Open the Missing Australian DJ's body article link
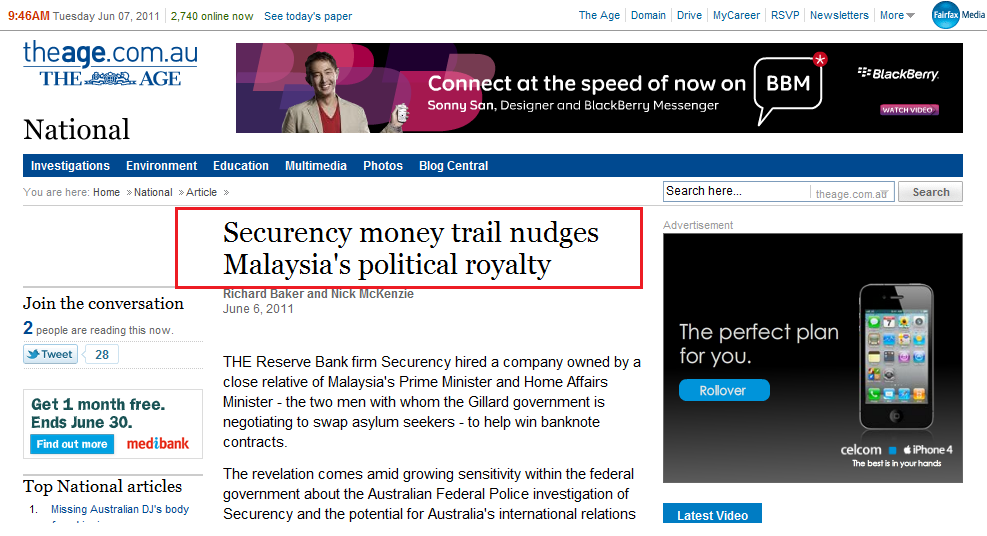The height and width of the screenshot is (536, 987). 120,509
